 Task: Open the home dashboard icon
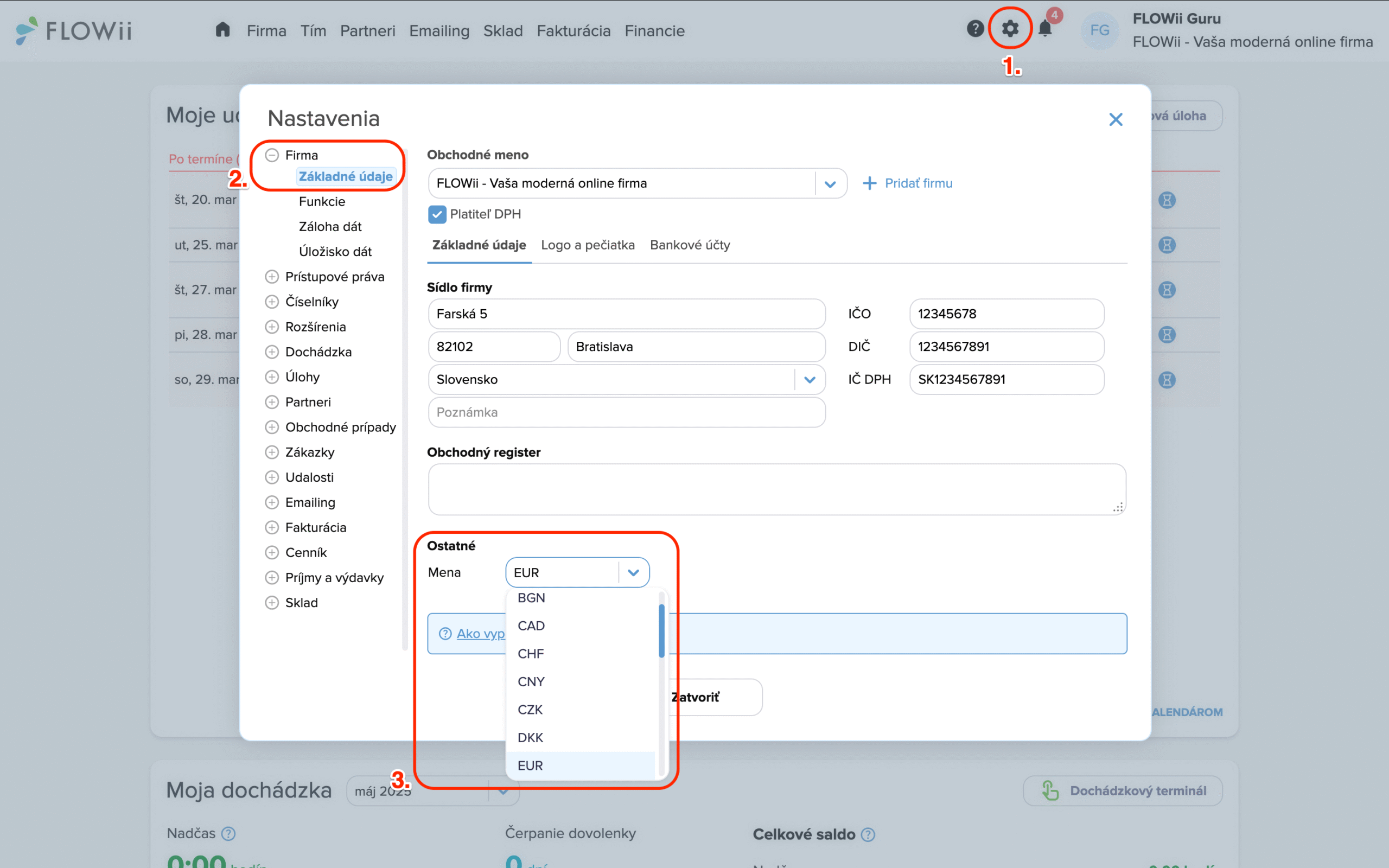point(222,29)
